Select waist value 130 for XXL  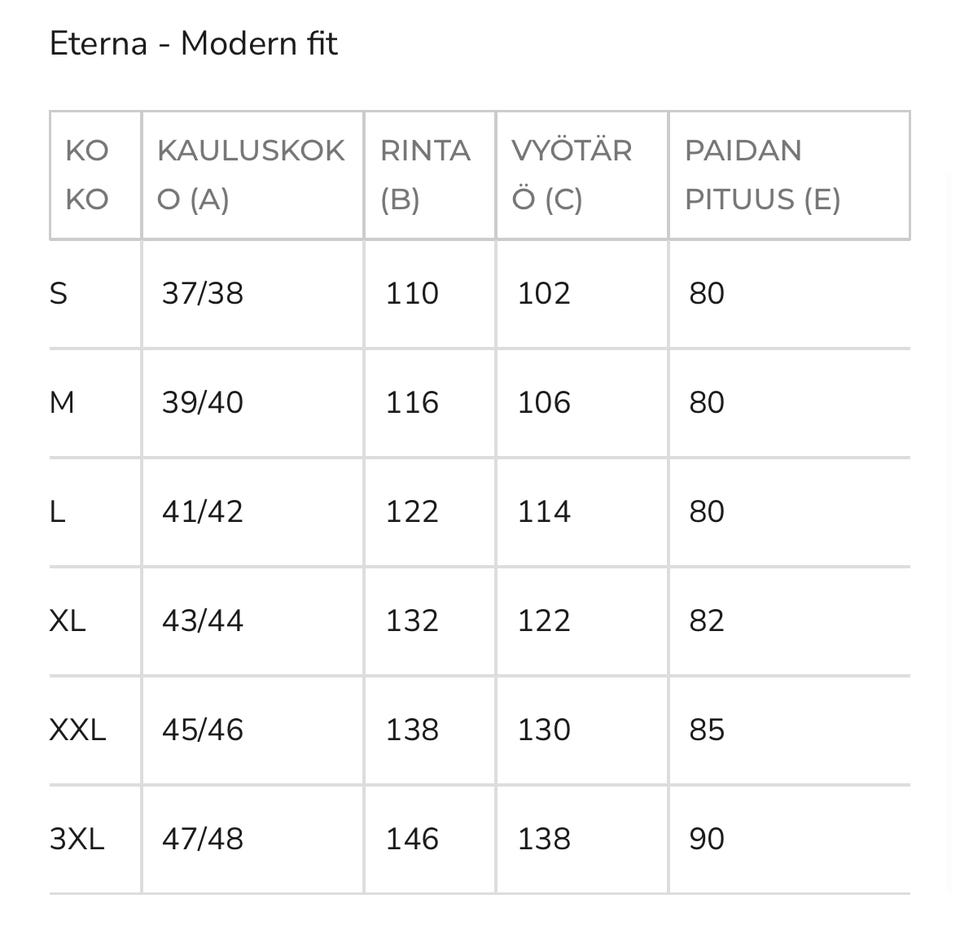pyautogui.click(x=544, y=730)
